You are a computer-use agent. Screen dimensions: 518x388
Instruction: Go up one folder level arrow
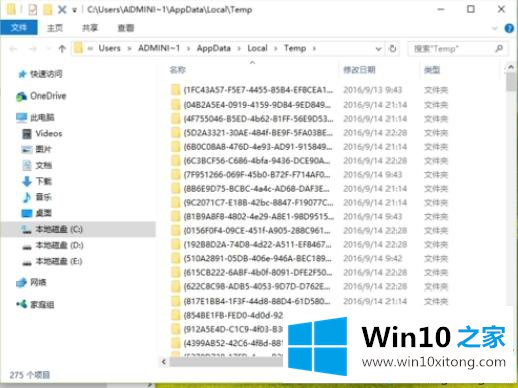coord(62,49)
